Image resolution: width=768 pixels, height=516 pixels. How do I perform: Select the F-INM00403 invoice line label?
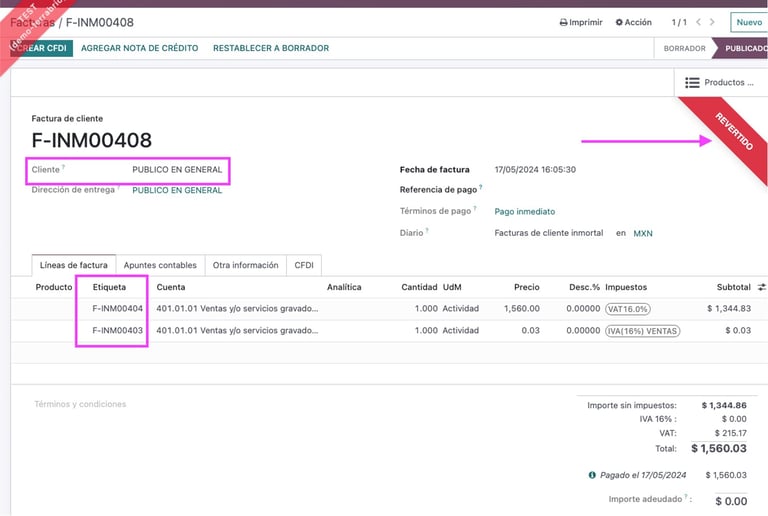(118, 330)
